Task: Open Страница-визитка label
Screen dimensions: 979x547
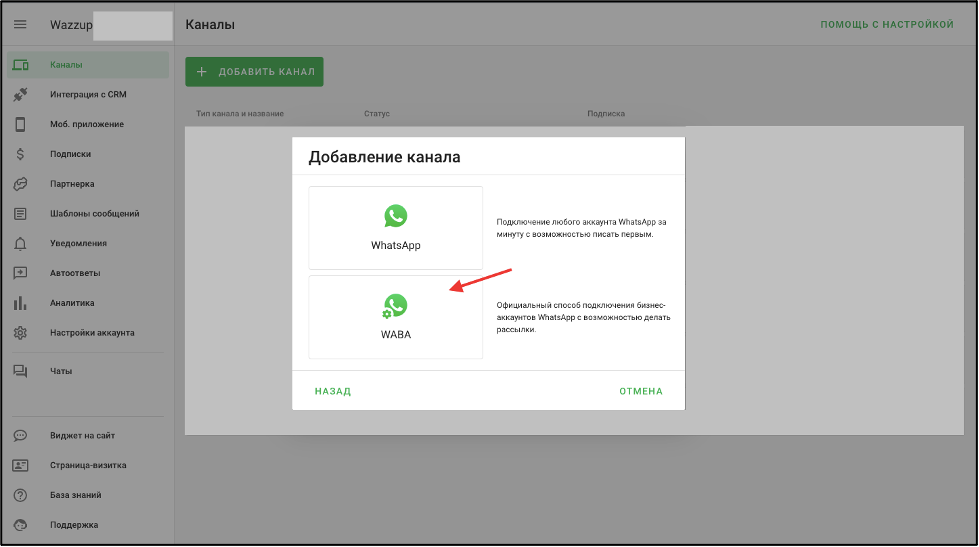Action: pyautogui.click(x=88, y=465)
